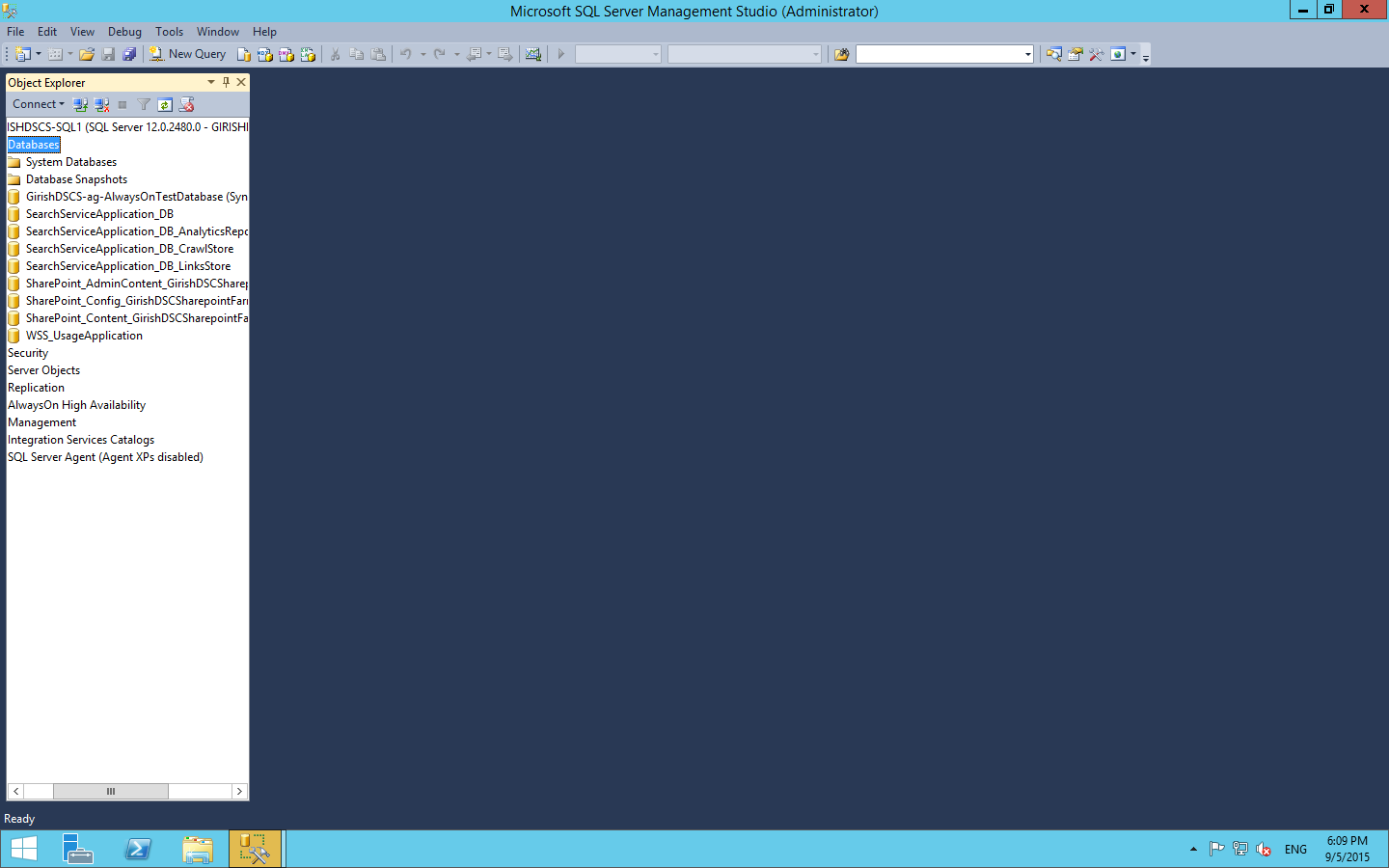Open the Window menu
1389x868 pixels.
tap(218, 32)
